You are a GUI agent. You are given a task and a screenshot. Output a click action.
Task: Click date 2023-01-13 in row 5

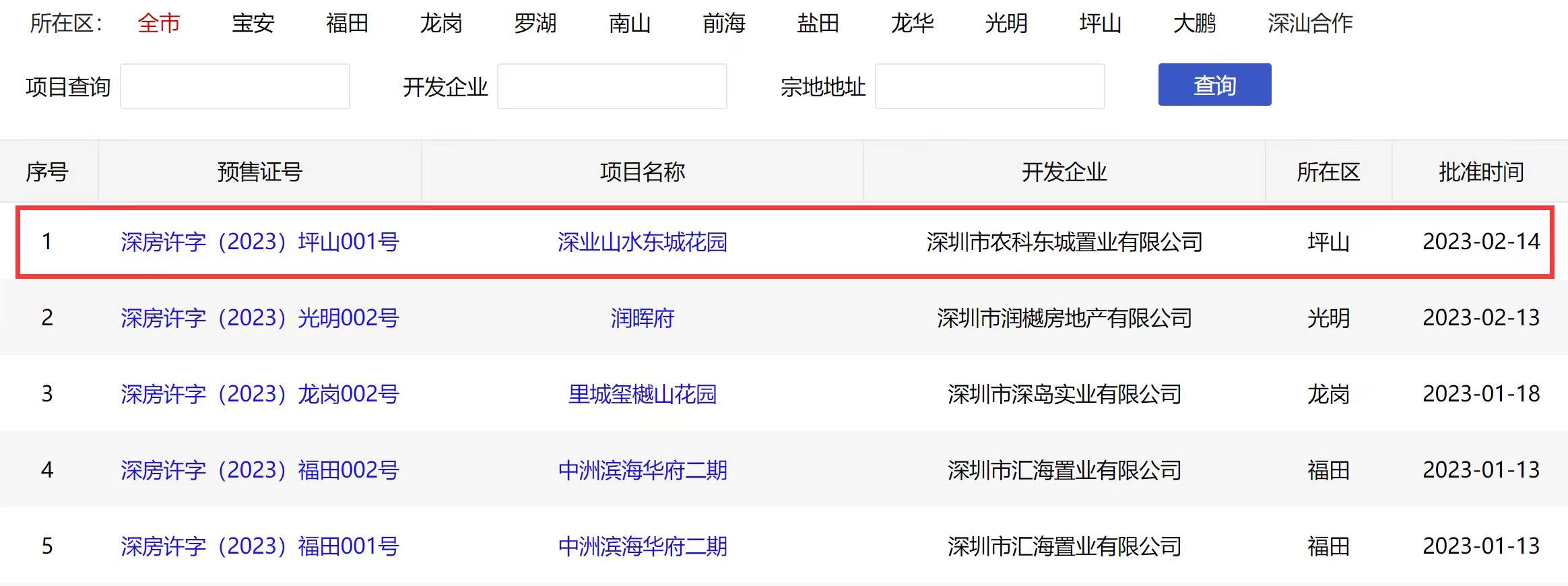1482,546
